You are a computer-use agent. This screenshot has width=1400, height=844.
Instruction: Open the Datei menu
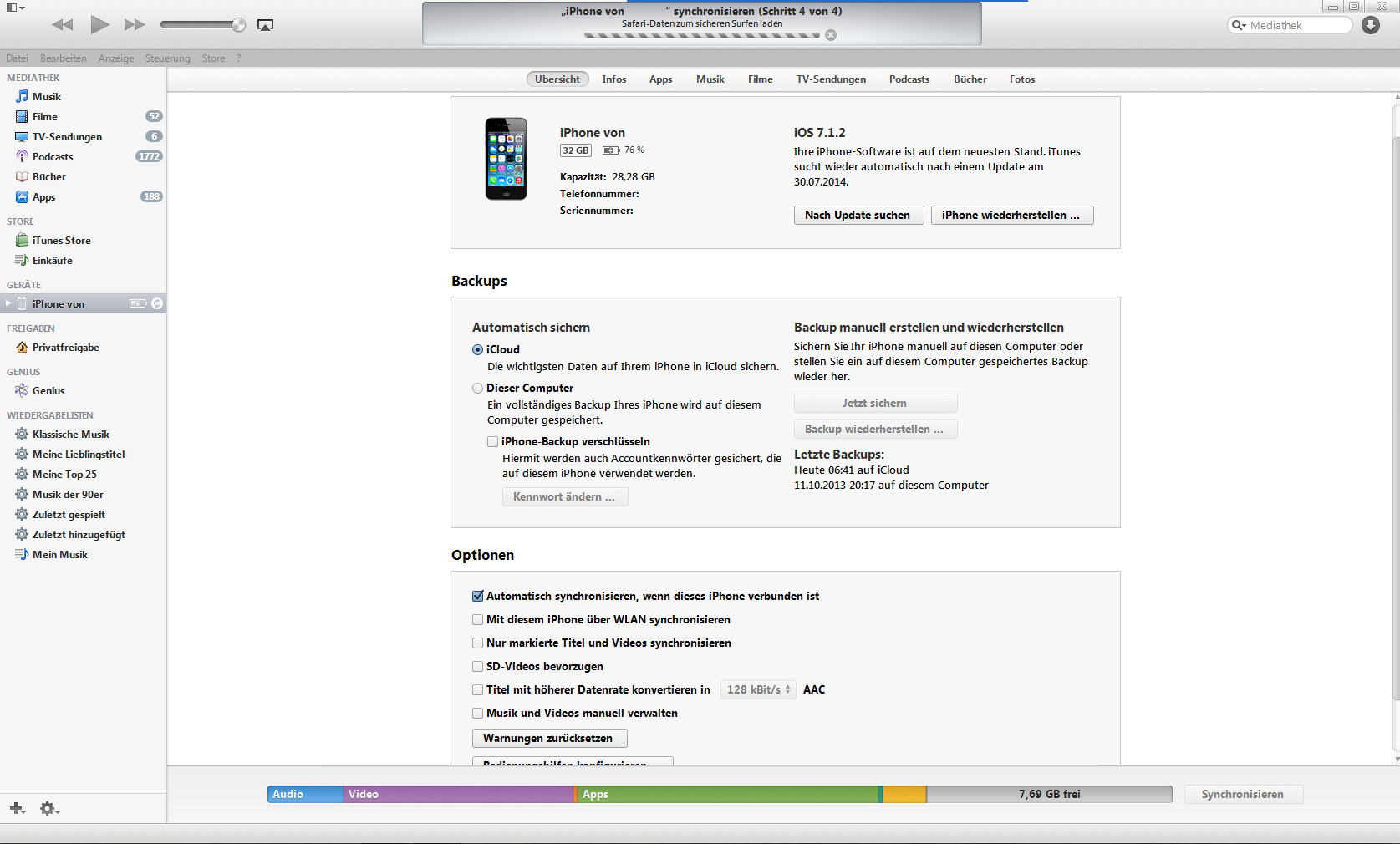[17, 58]
